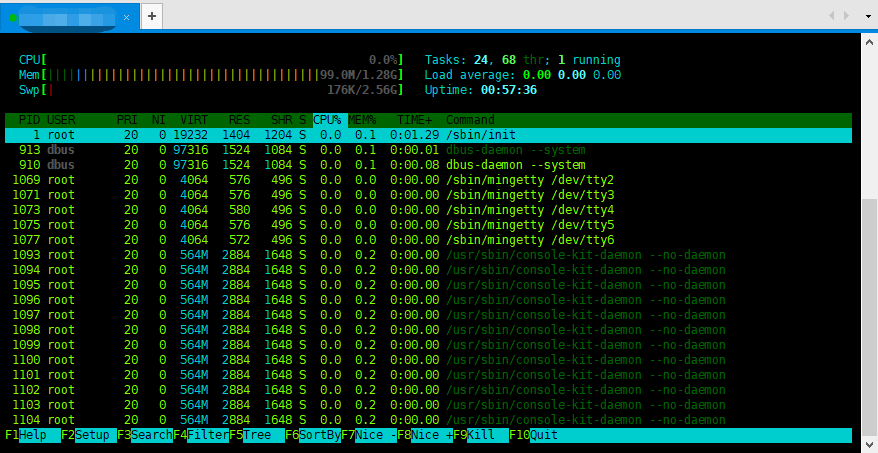The width and height of the screenshot is (878, 453).
Task: Select console-kit-daemon row with PID 1102
Action: point(428,390)
